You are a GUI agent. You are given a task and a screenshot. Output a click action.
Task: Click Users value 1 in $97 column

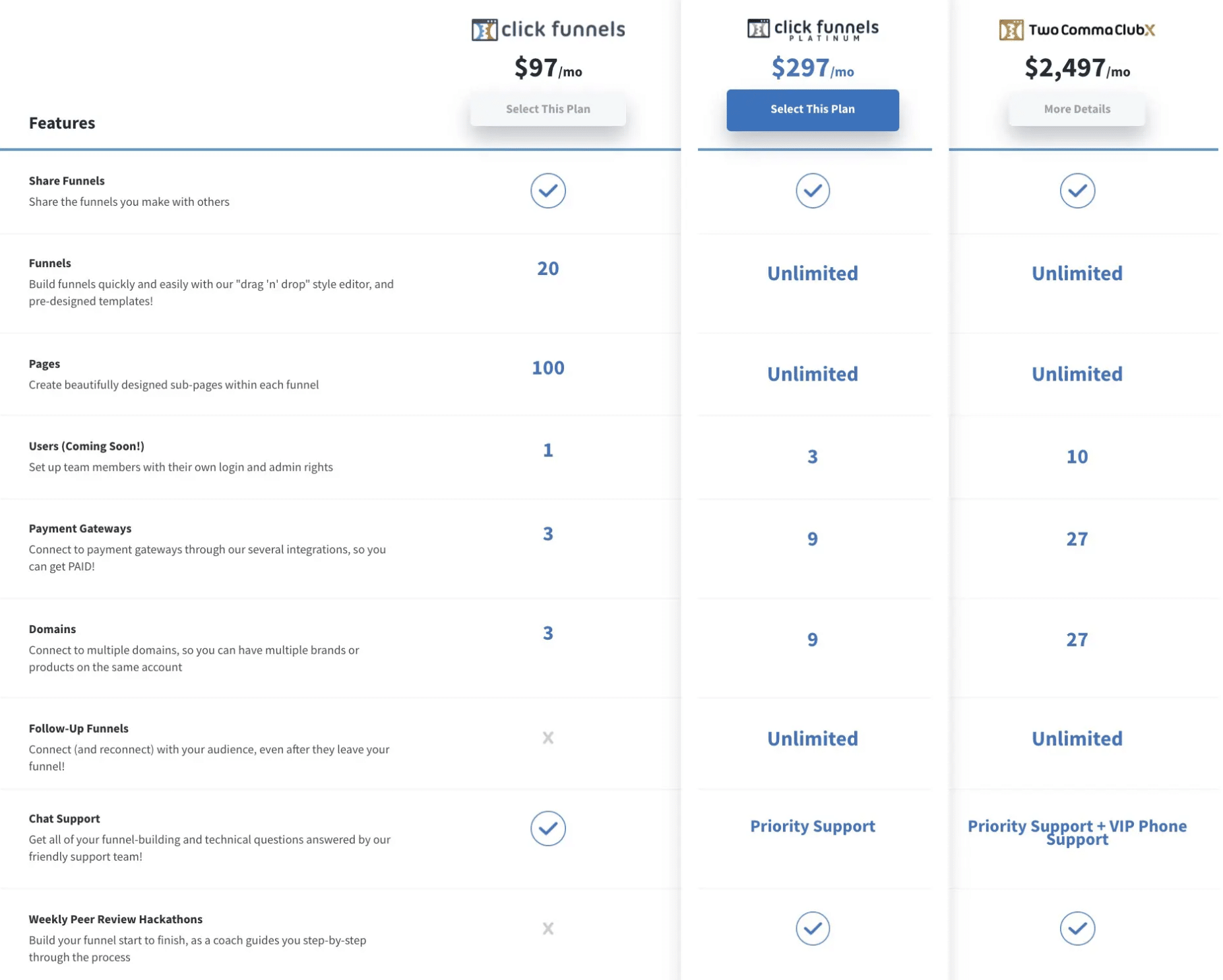pyautogui.click(x=548, y=450)
